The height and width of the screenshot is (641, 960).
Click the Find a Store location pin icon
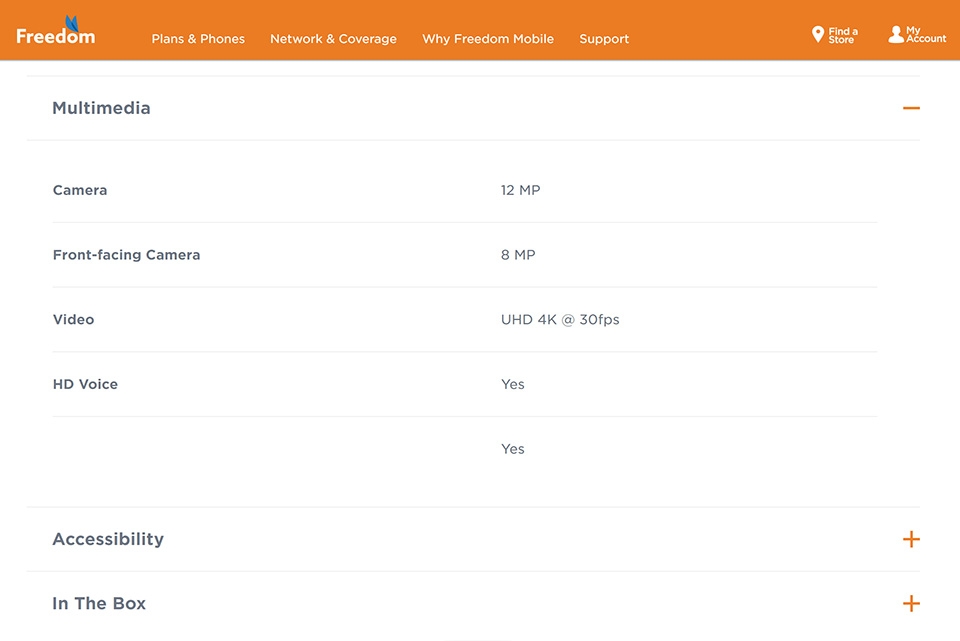coord(817,34)
